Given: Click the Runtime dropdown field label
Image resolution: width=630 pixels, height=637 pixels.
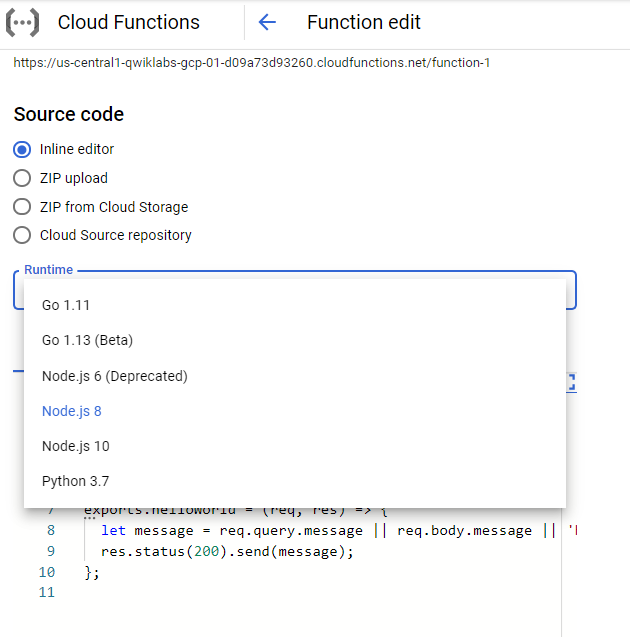Looking at the screenshot, I should coord(49,270).
